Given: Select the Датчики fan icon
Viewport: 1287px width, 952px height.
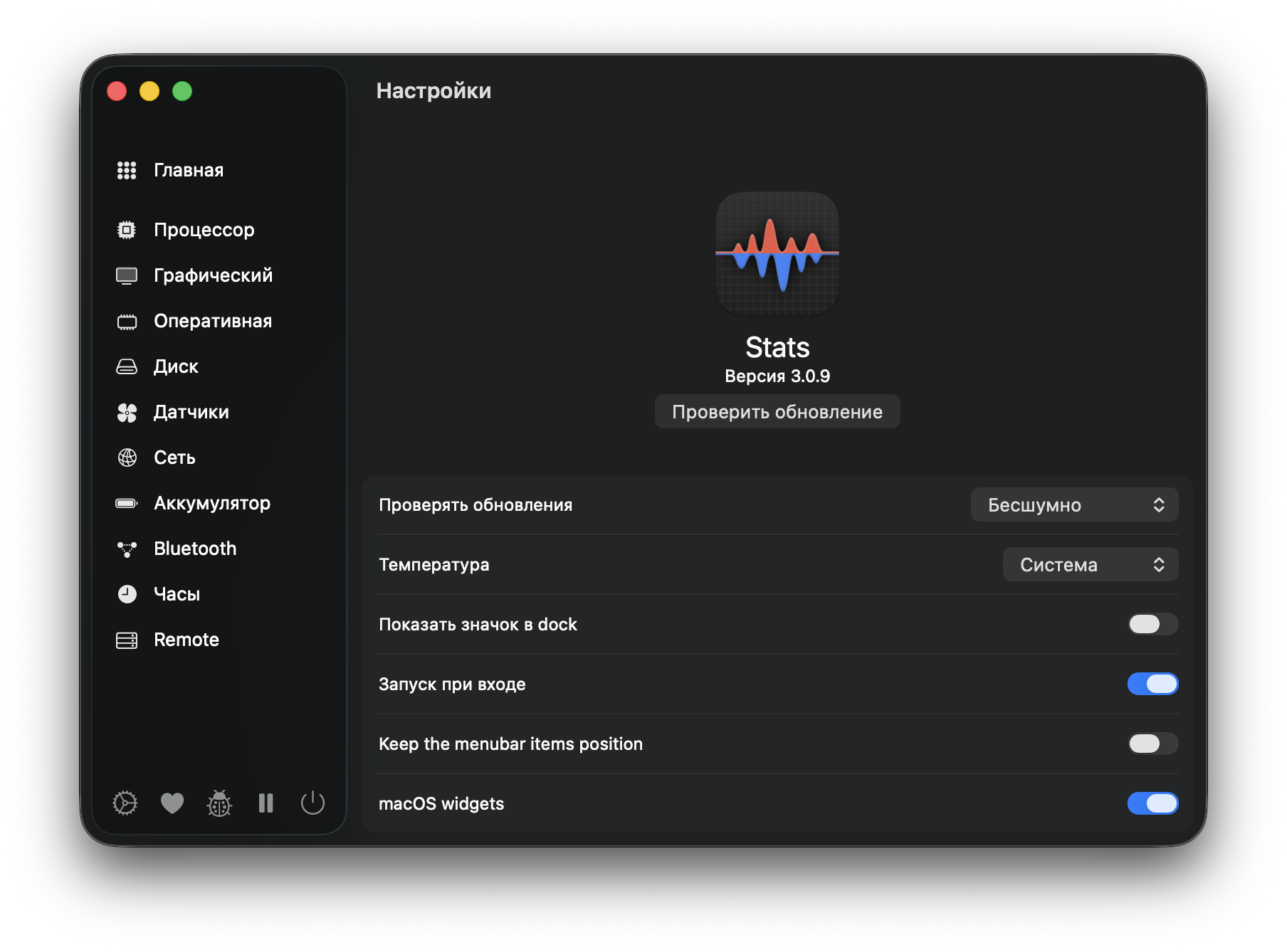Looking at the screenshot, I should 127,412.
